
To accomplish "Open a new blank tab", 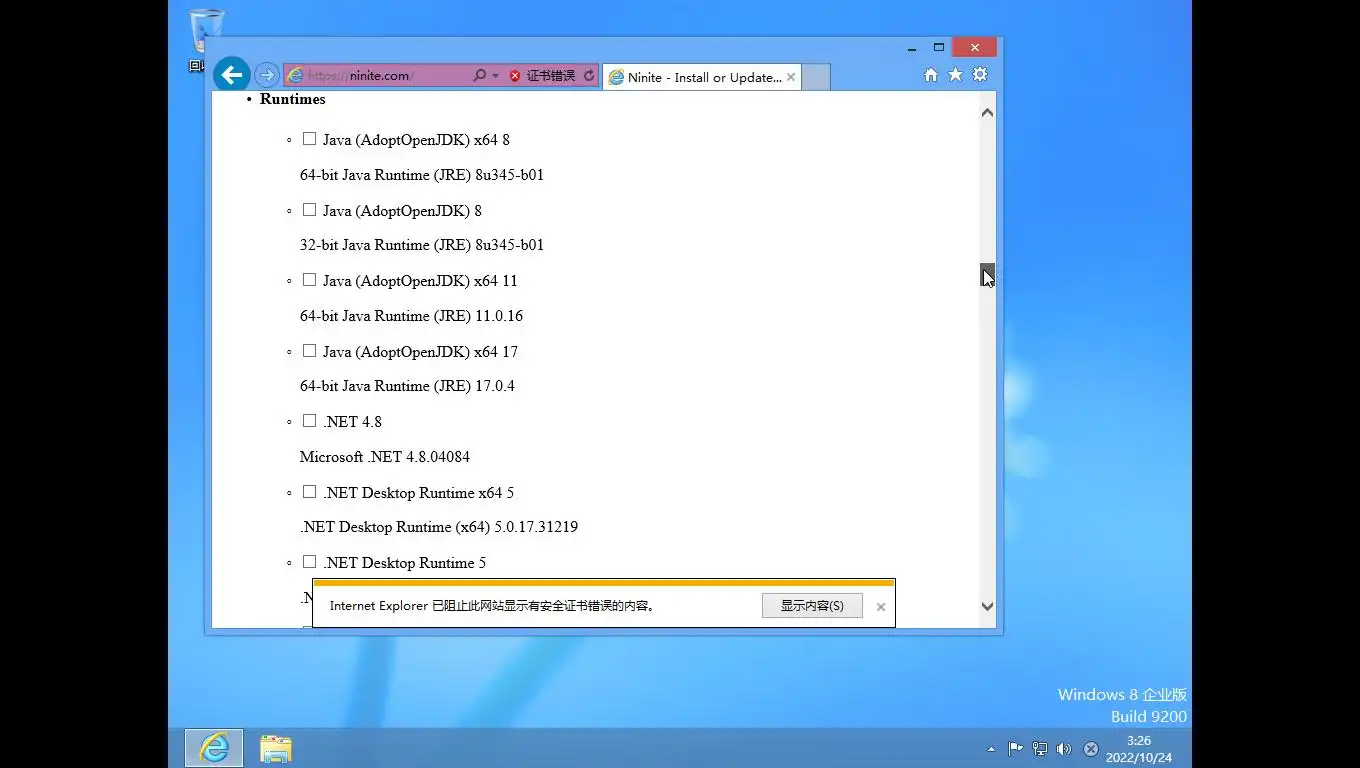I will tap(816, 77).
